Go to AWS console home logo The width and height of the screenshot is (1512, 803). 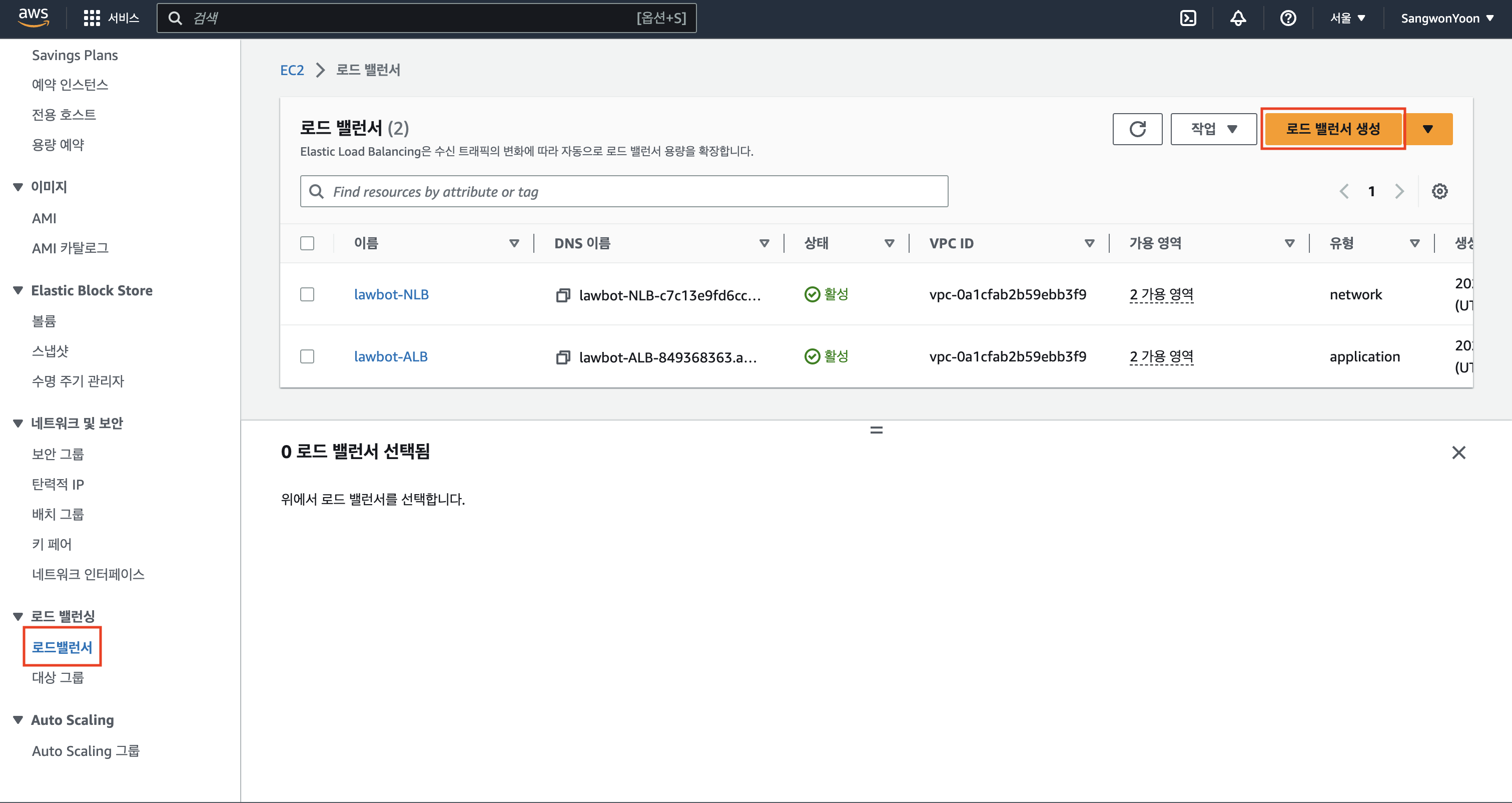(34, 17)
